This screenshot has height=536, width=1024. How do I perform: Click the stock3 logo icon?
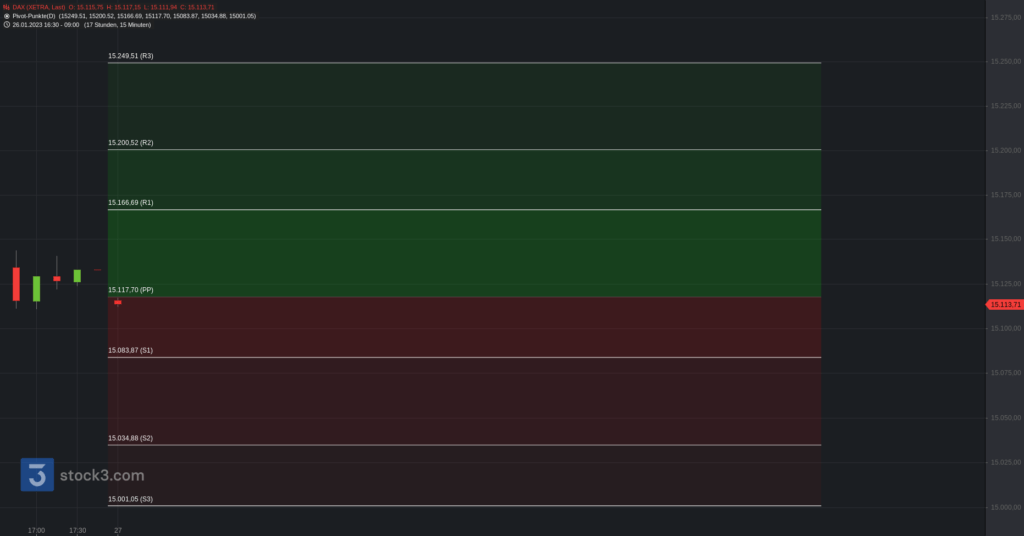click(37, 475)
